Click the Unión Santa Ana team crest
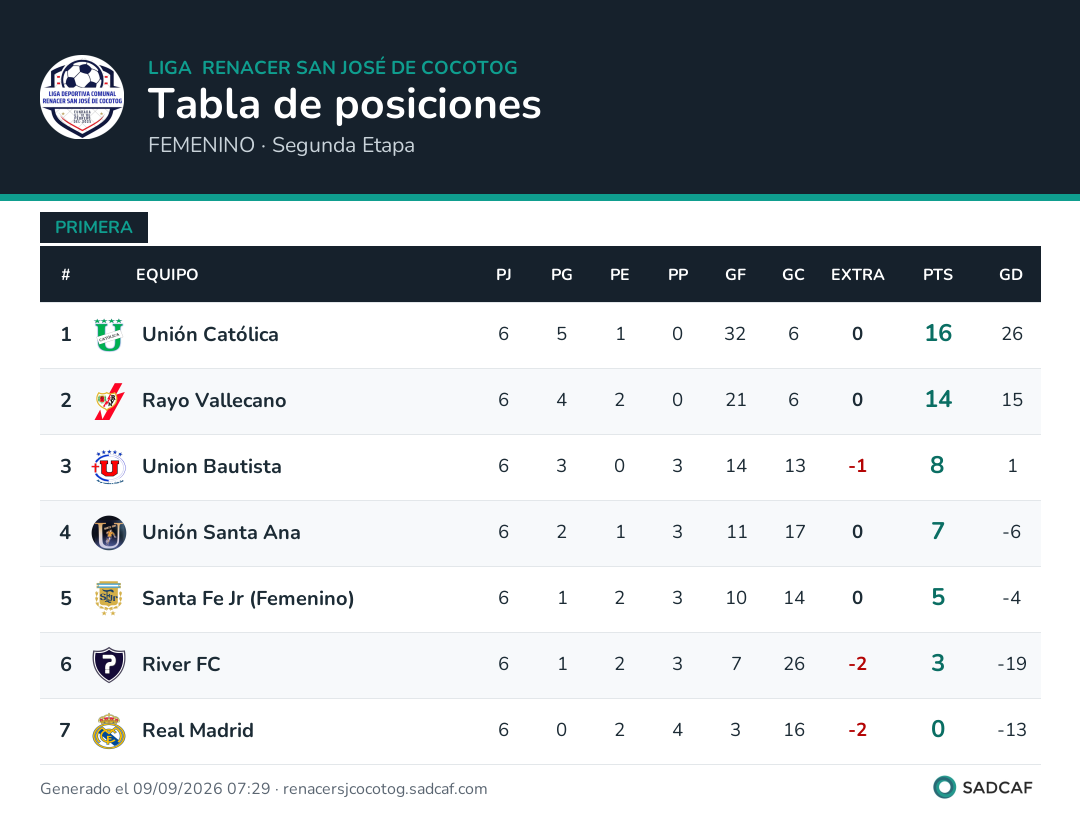The image size is (1080, 840). pos(109,533)
